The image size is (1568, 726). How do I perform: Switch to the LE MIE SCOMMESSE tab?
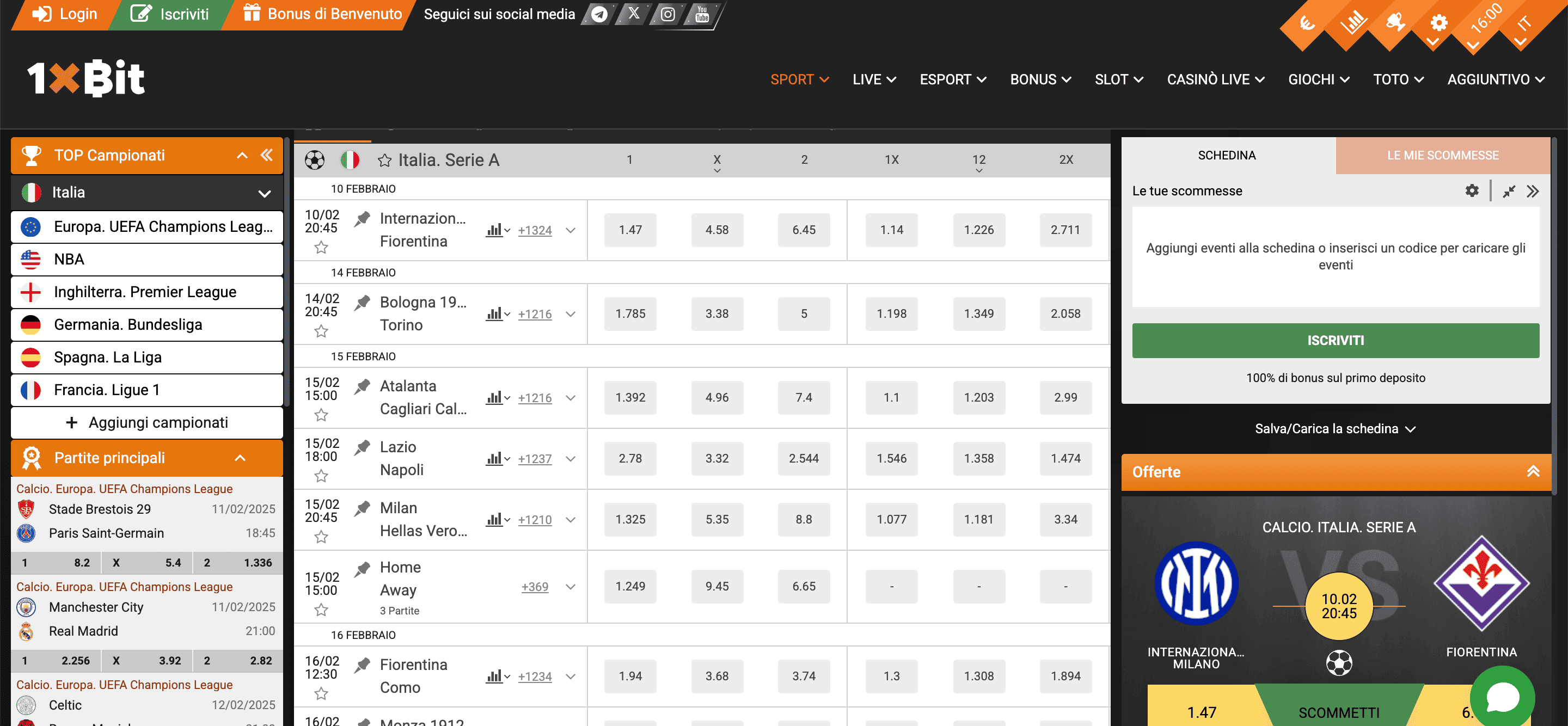[1443, 155]
